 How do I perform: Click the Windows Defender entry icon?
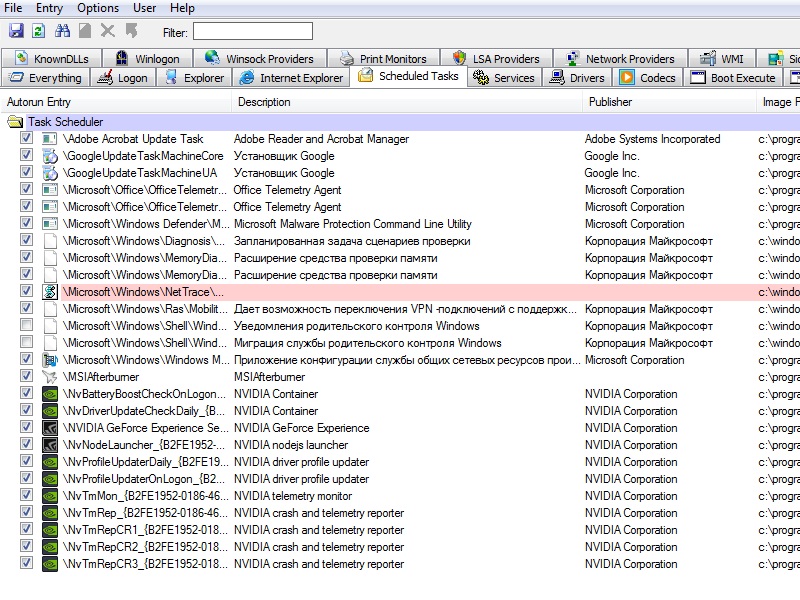(x=49, y=224)
